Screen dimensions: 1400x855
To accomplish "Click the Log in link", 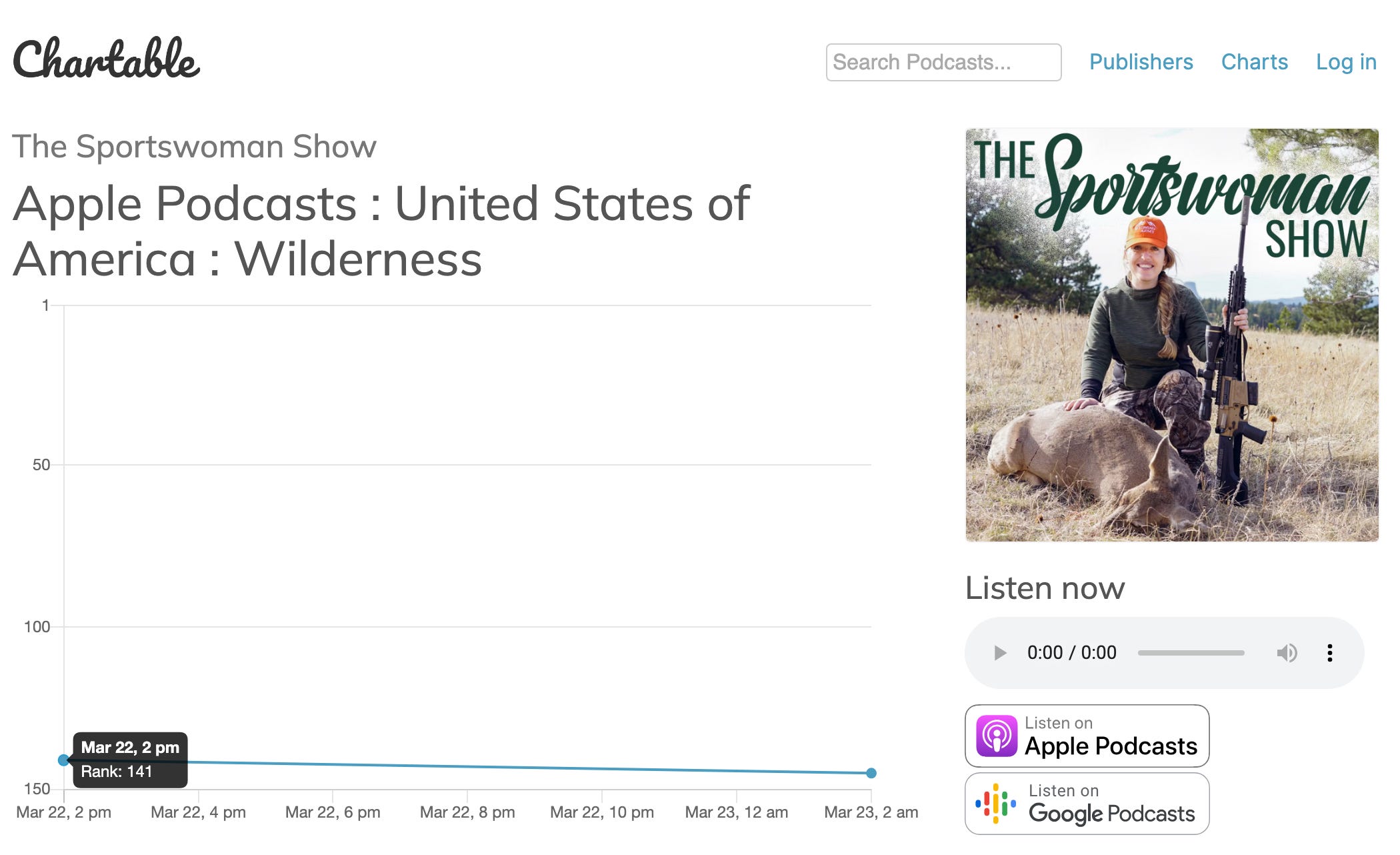I will [x=1346, y=62].
